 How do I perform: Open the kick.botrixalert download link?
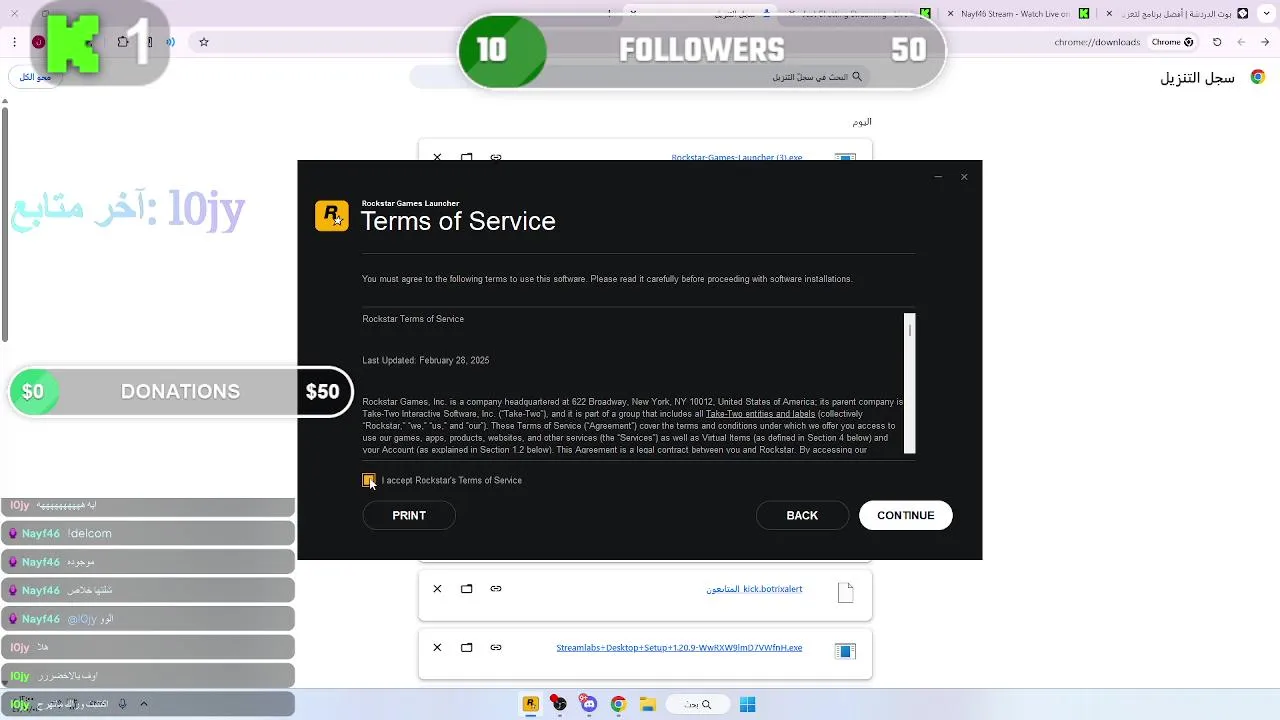click(x=754, y=589)
